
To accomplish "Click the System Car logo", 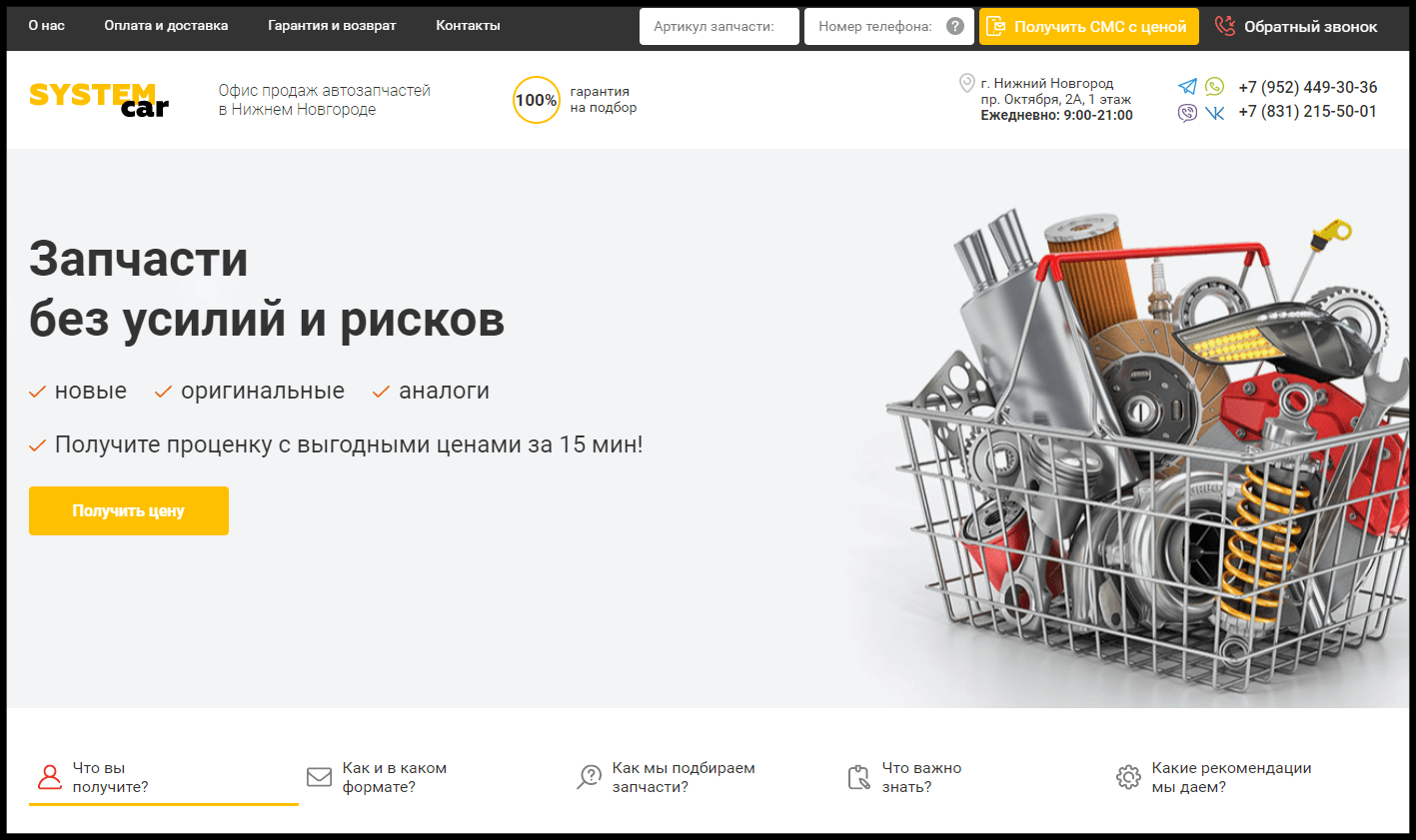I will 99,100.
